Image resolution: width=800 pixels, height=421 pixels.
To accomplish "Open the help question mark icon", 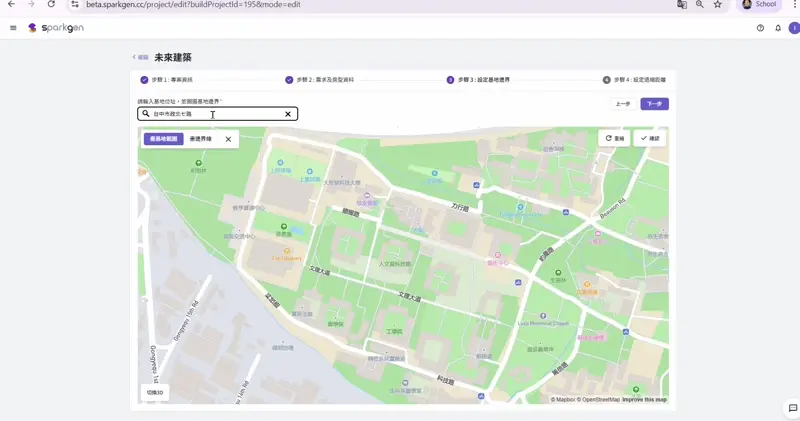I will pyautogui.click(x=760, y=28).
